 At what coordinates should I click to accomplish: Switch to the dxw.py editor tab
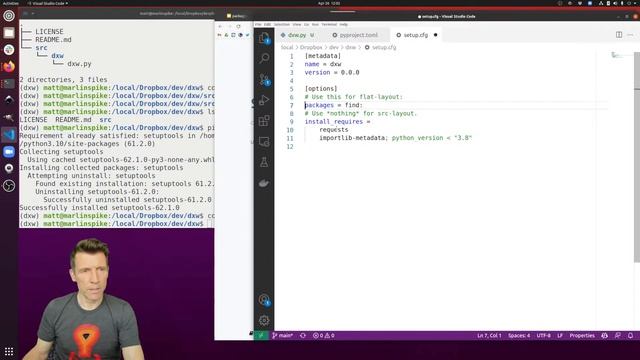pyautogui.click(x=297, y=35)
